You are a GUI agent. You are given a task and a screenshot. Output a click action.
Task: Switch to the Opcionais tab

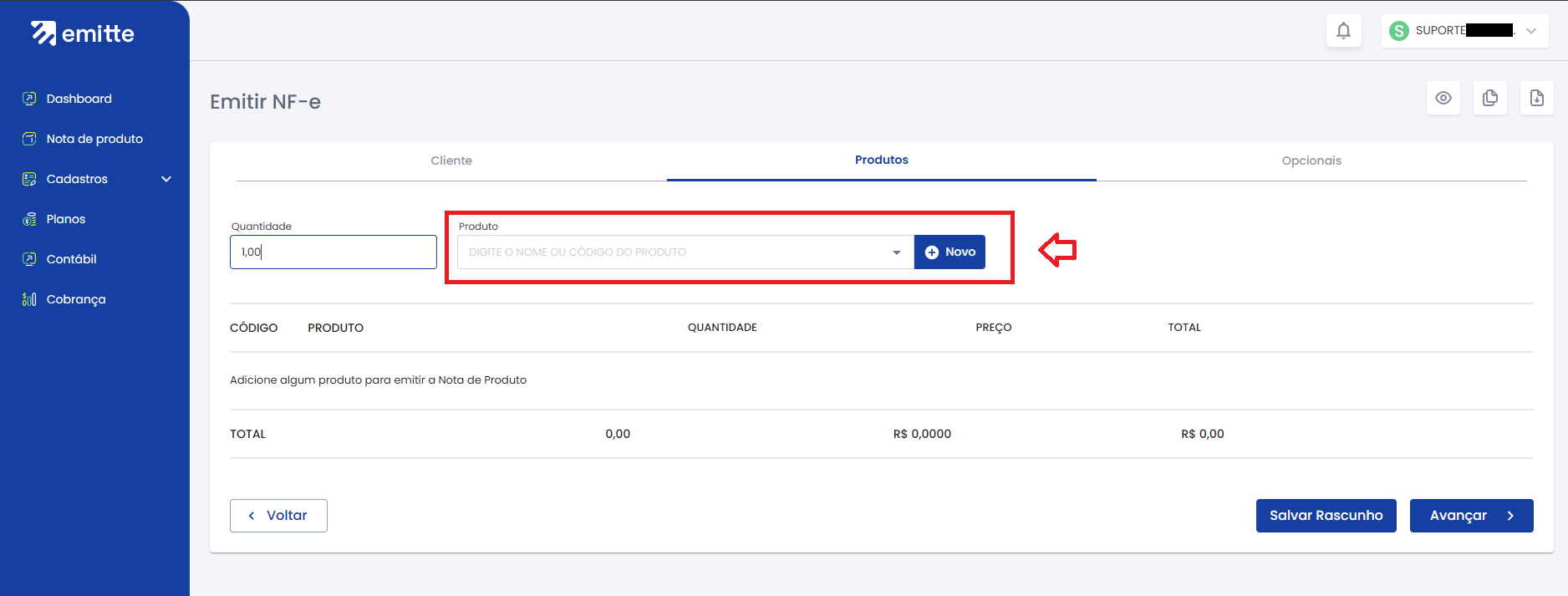(1311, 160)
